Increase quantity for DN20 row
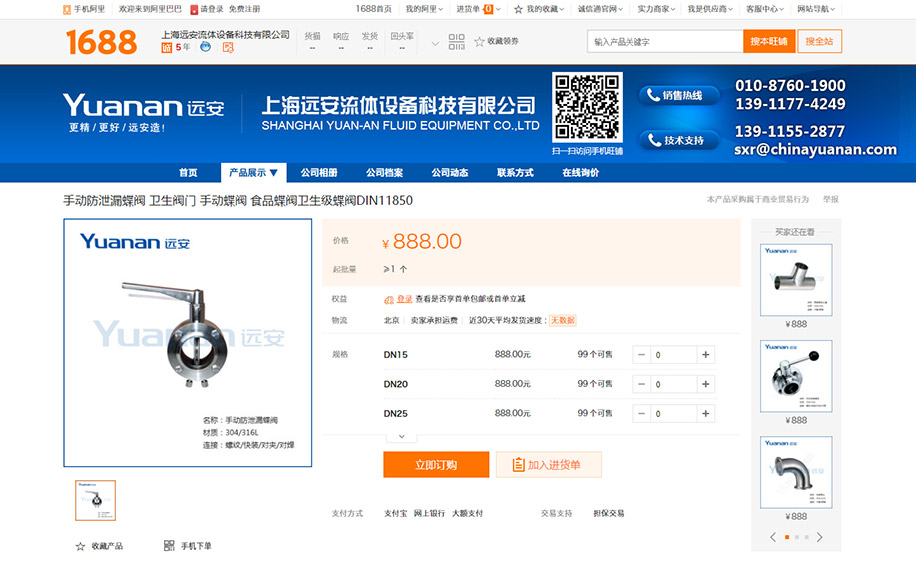The height and width of the screenshot is (571, 916). coord(706,384)
